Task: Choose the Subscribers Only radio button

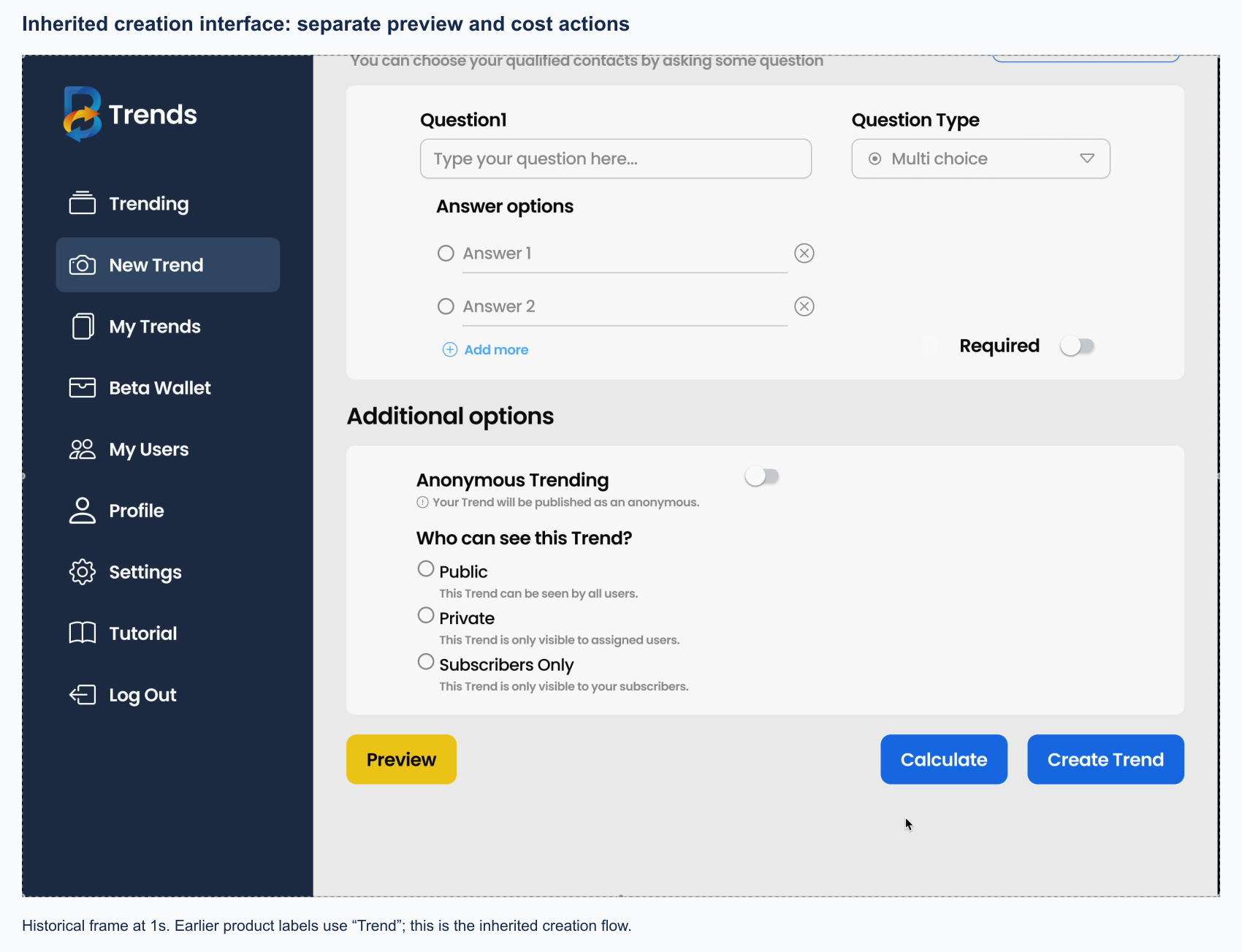Action: [x=426, y=661]
